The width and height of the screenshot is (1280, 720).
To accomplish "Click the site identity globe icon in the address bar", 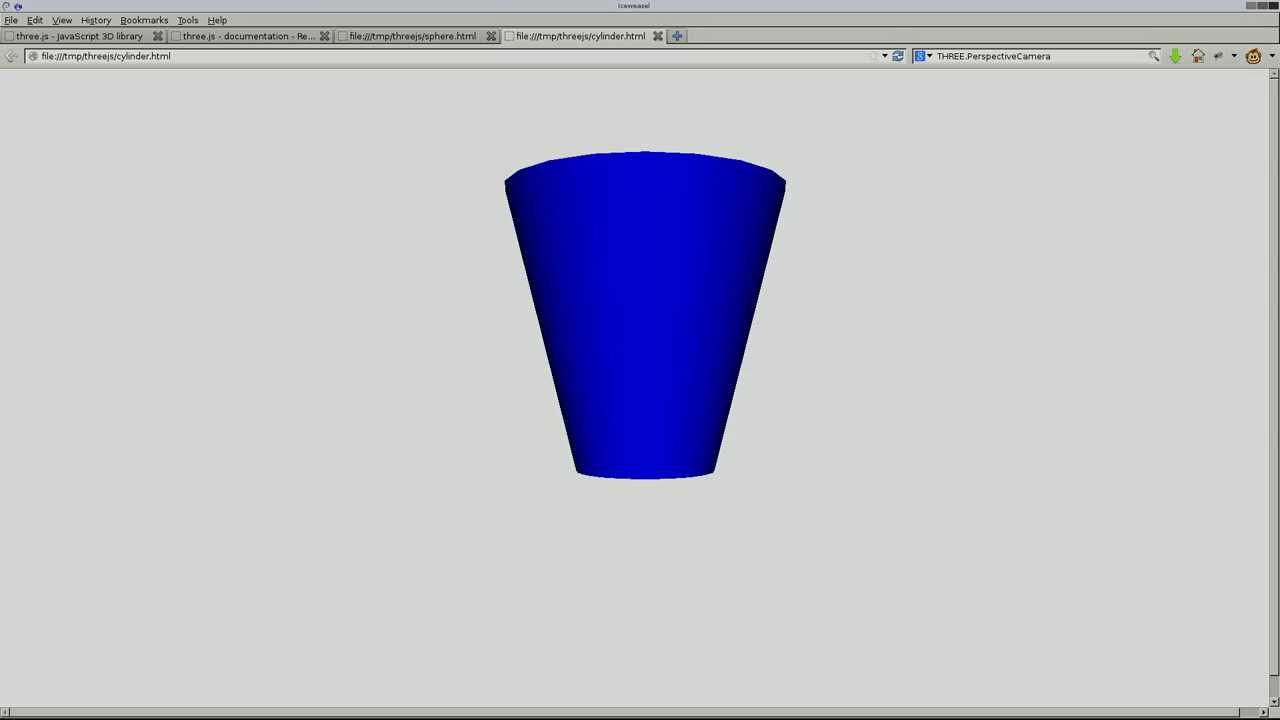I will point(33,56).
